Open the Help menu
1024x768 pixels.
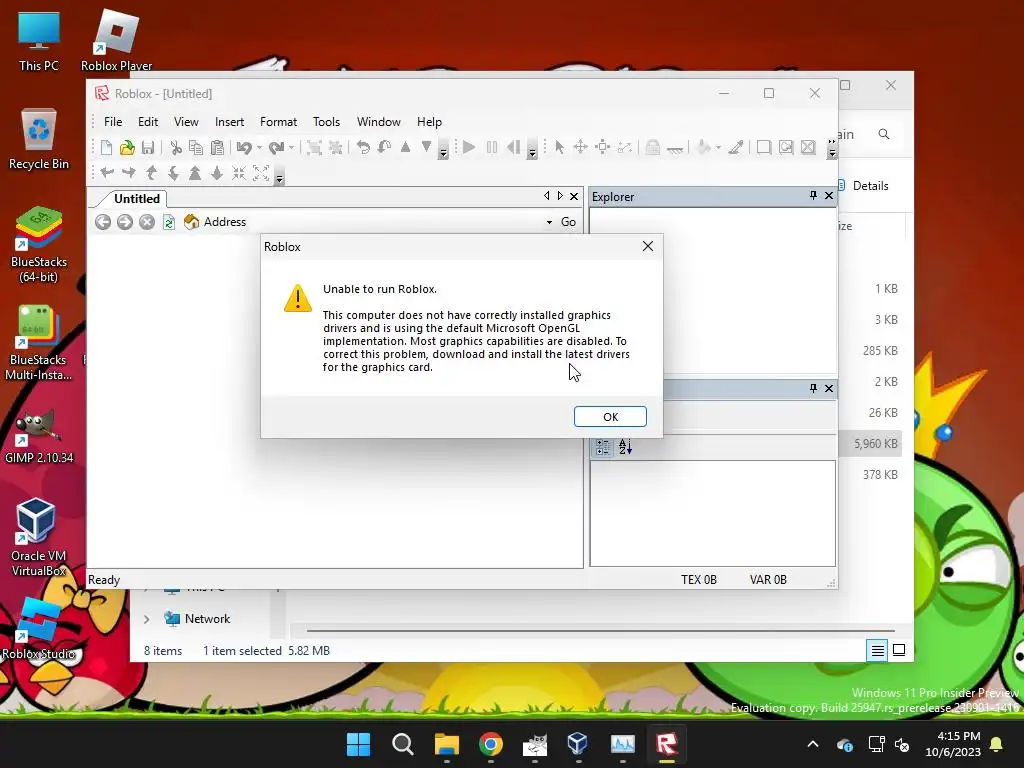429,121
